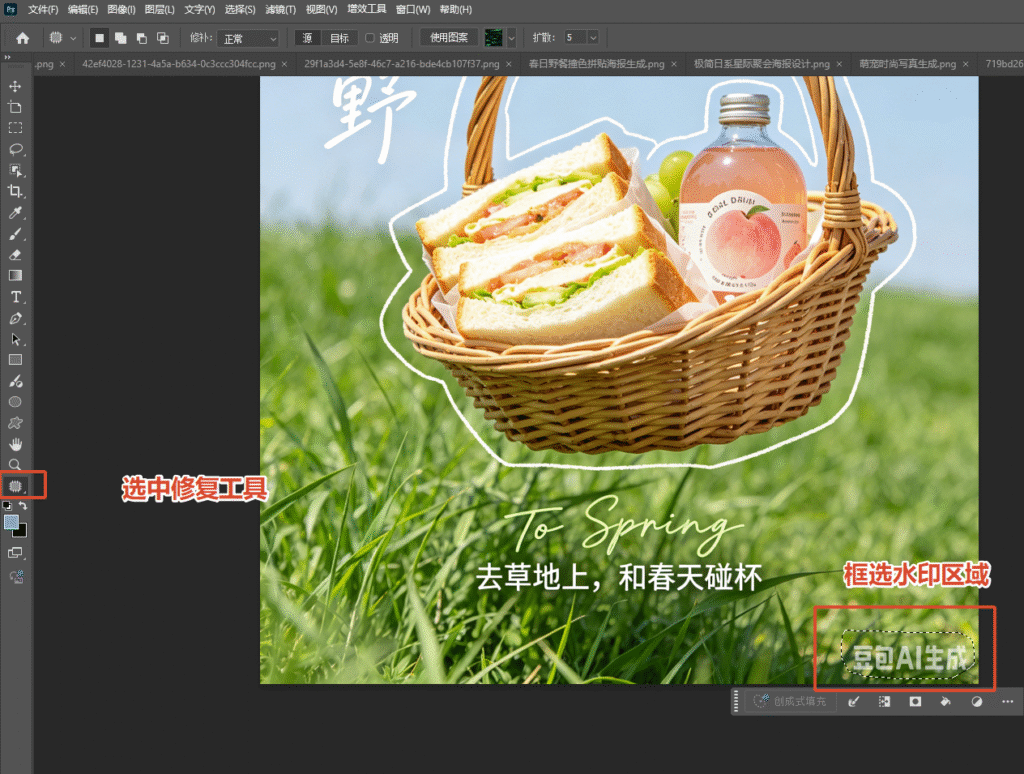1024x774 pixels.
Task: Select the Artboard tool
Action: [15, 107]
